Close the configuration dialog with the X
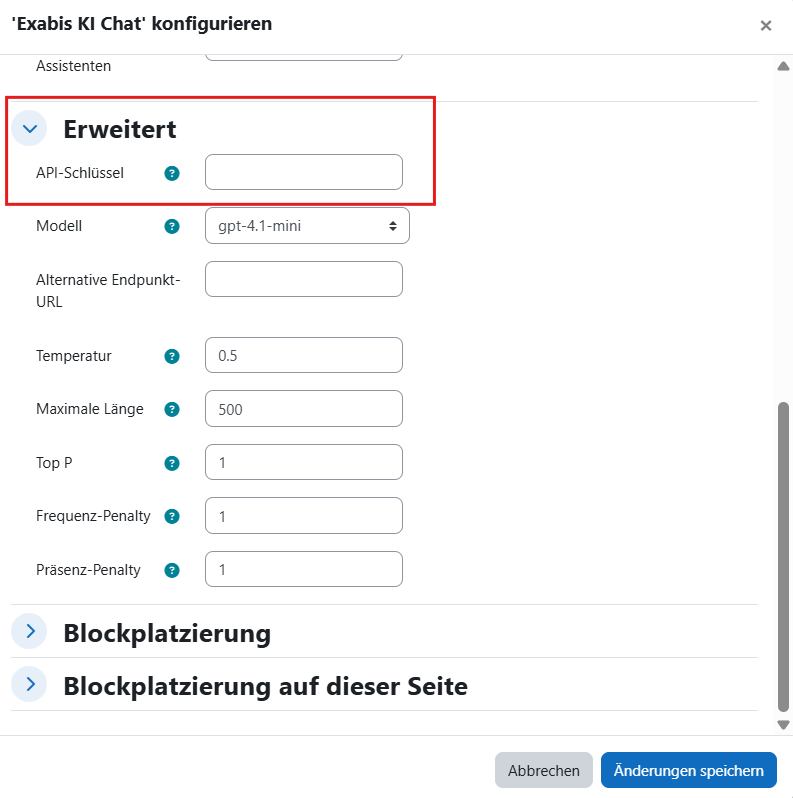The width and height of the screenshot is (793, 798). click(766, 26)
